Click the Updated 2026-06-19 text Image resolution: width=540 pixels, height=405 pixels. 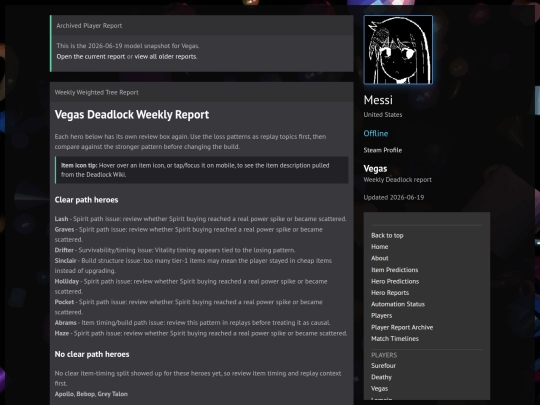394,198
